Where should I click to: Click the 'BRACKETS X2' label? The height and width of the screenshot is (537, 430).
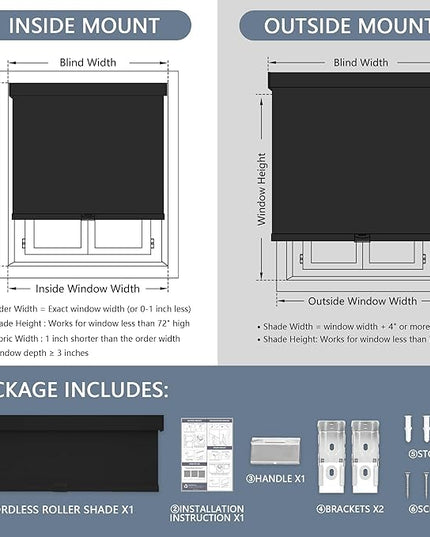click(350, 509)
